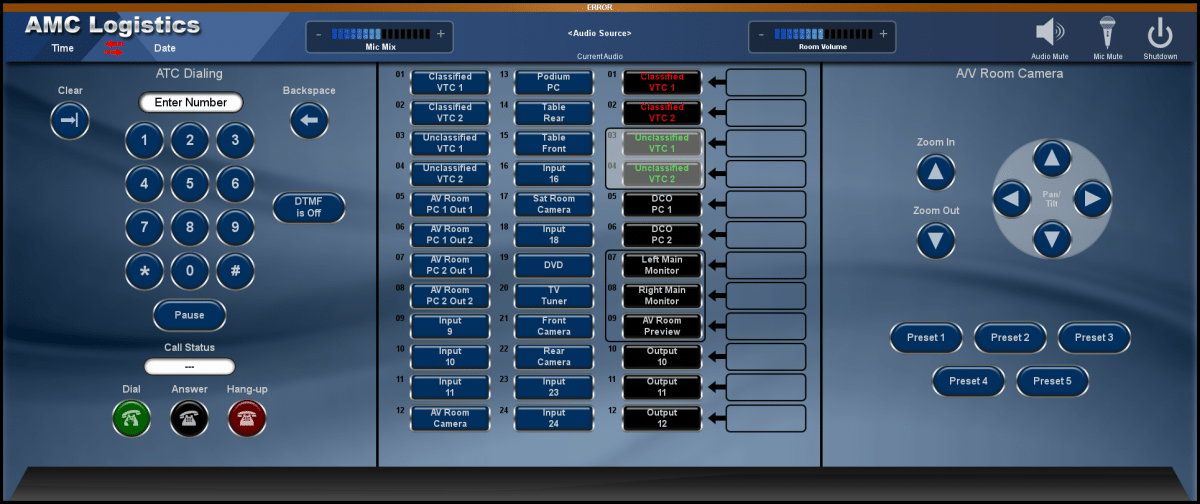Viewport: 1200px width, 504px height.
Task: Click the Enter Number field
Action: pyautogui.click(x=190, y=102)
